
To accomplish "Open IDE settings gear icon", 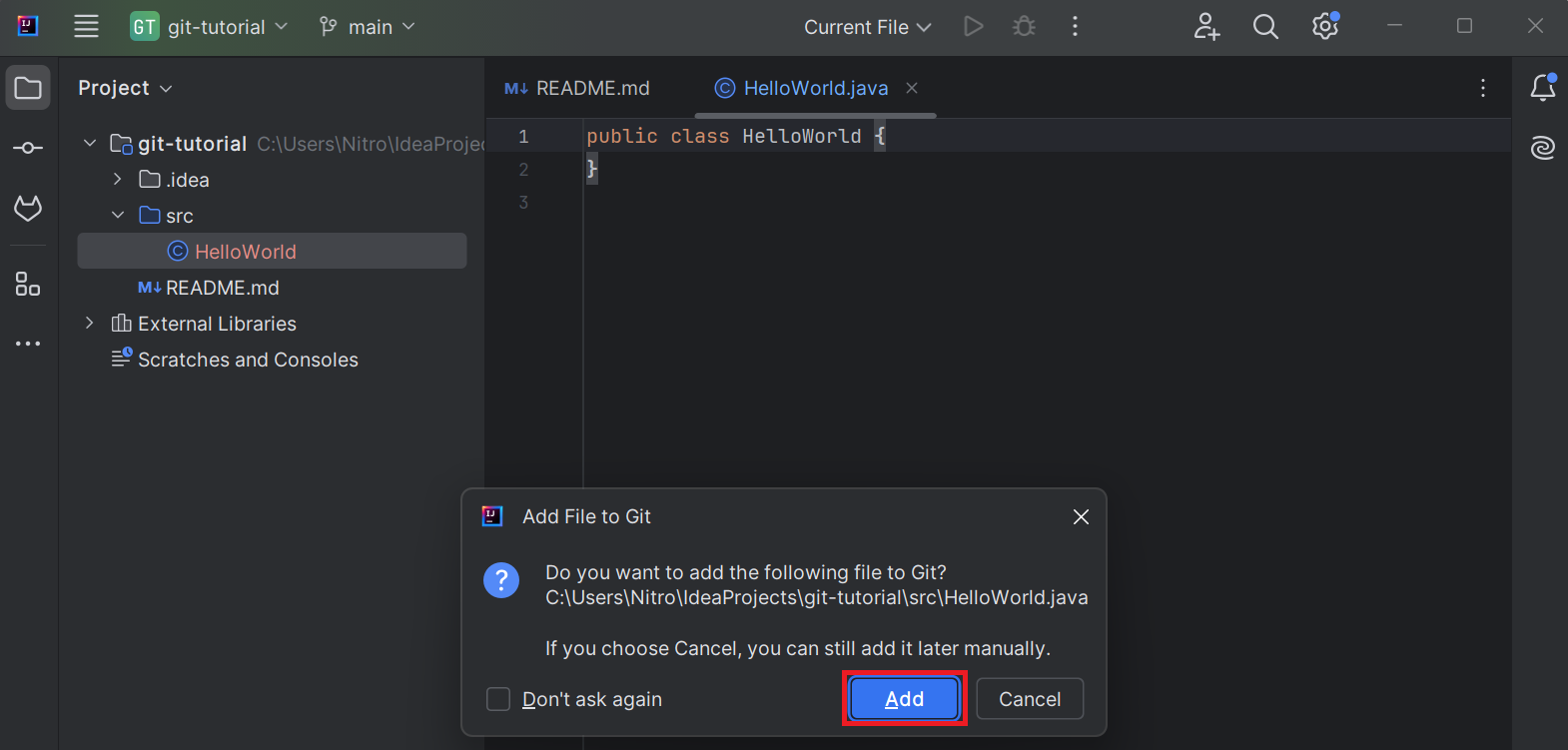I will point(1324,27).
